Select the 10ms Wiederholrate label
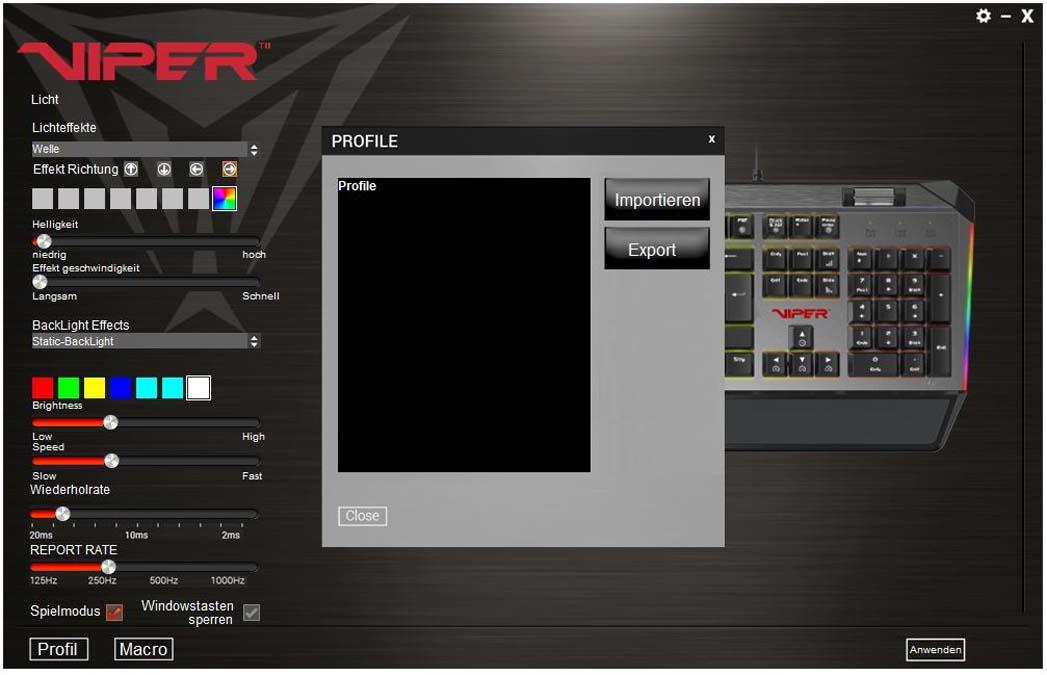1047x675 pixels. (136, 535)
